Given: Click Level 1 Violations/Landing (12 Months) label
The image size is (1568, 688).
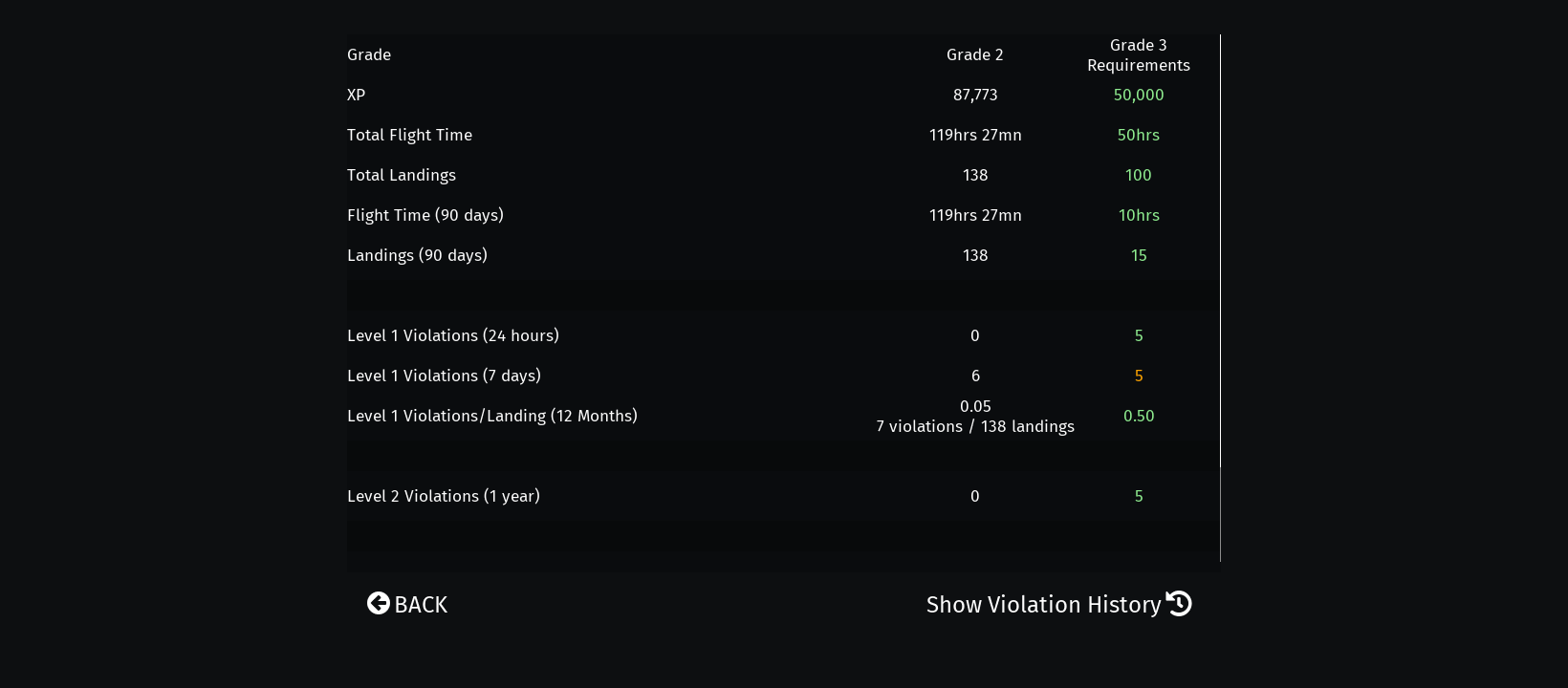Looking at the screenshot, I should point(492,416).
